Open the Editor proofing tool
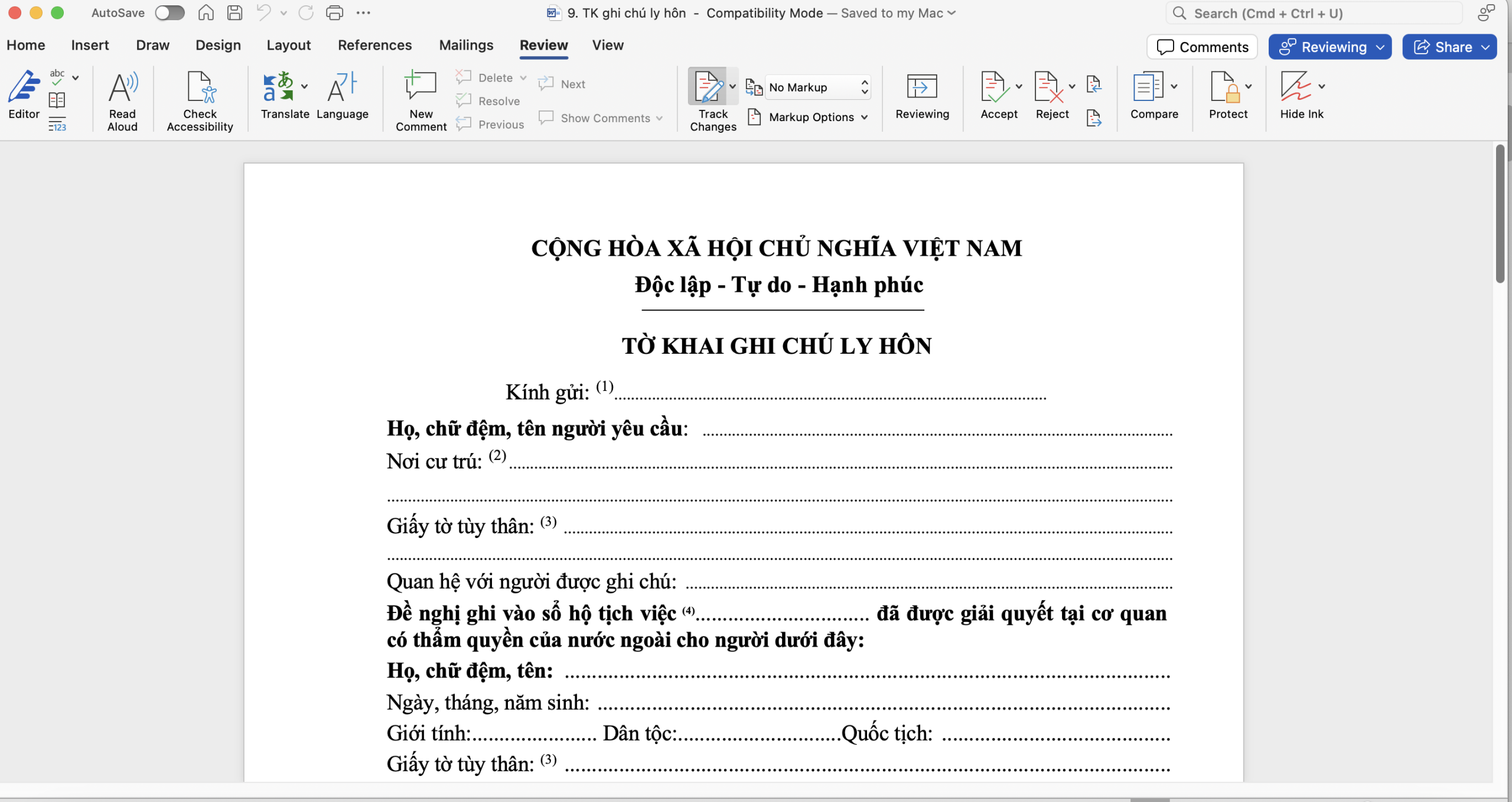Viewport: 1512px width, 802px height. point(24,94)
